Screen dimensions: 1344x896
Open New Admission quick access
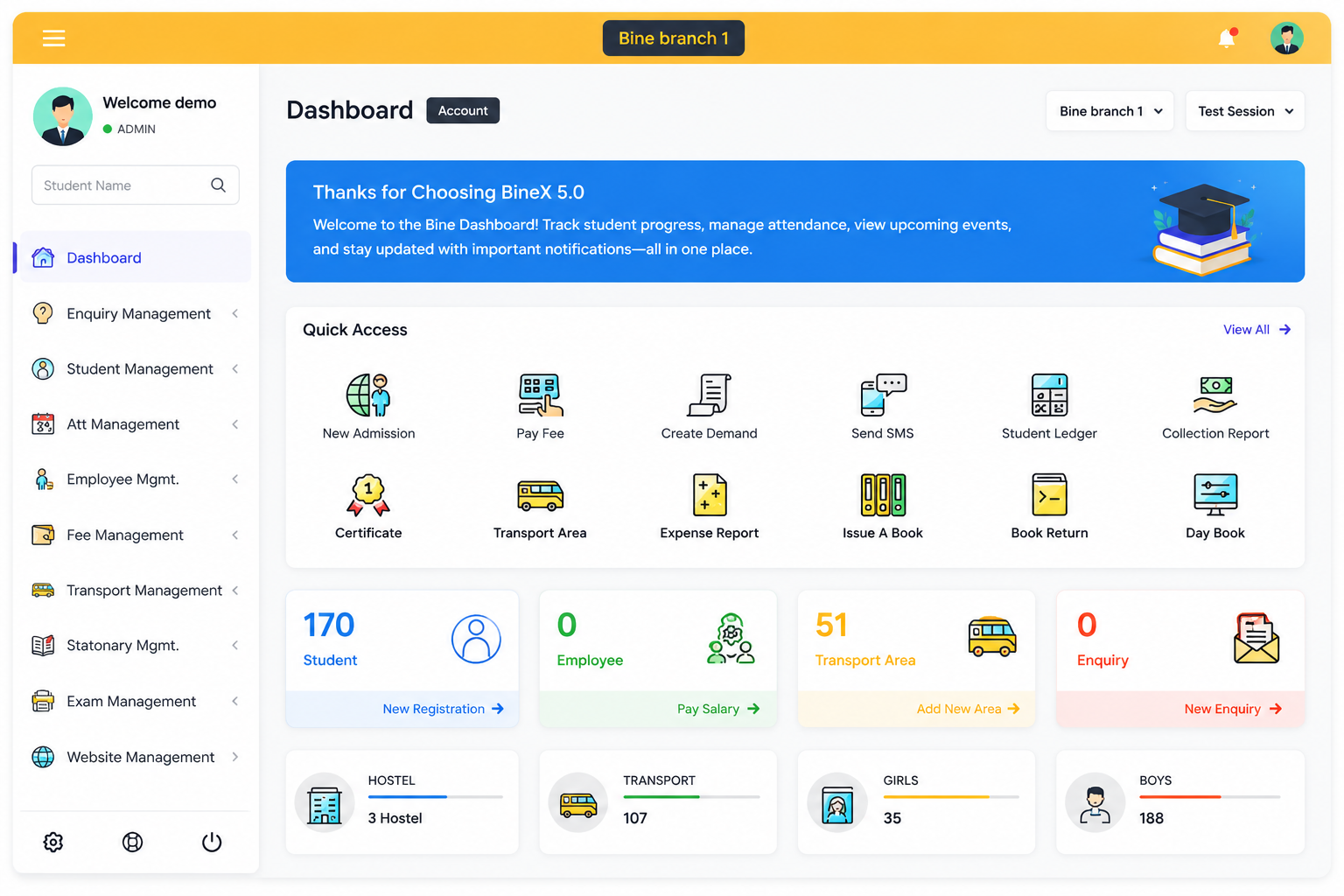[368, 407]
